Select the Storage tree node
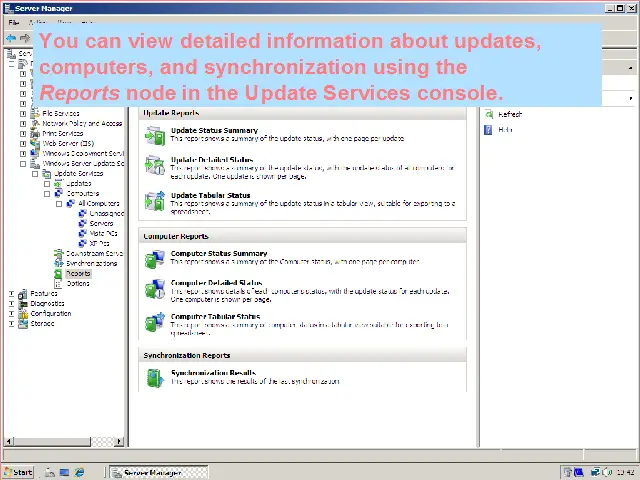This screenshot has height=480, width=640. (x=42, y=324)
